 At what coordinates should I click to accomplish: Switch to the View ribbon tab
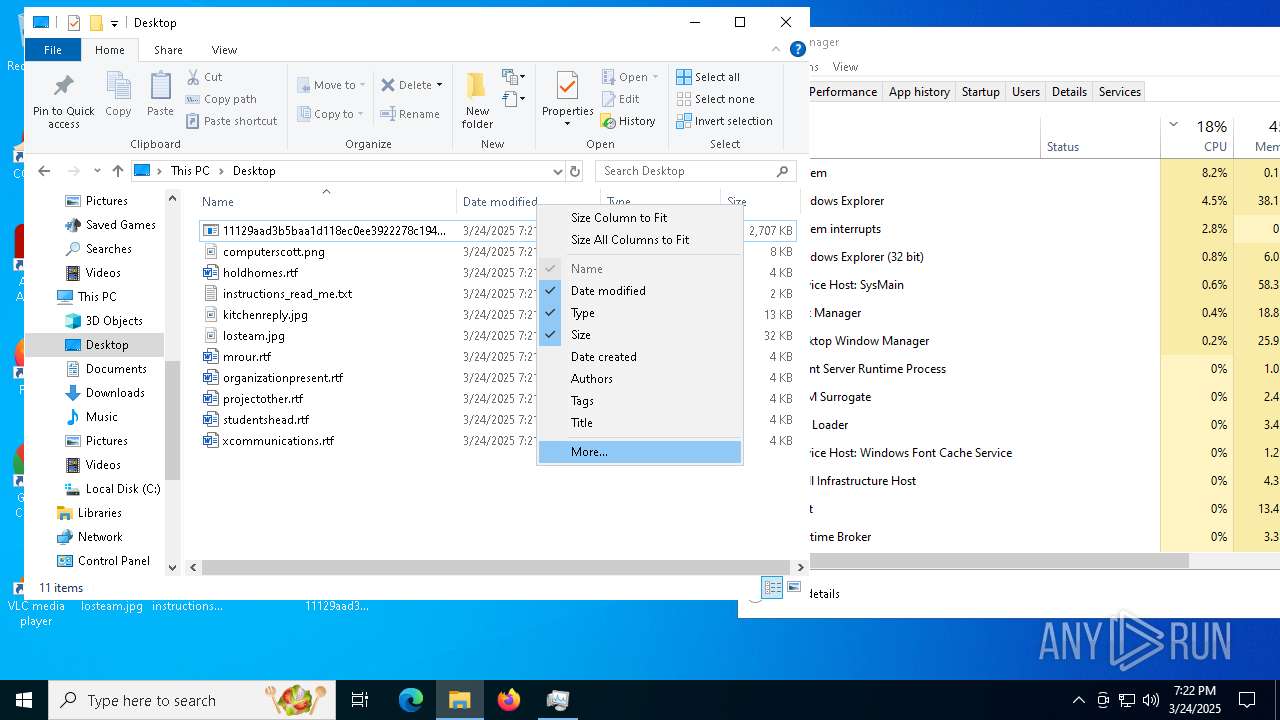224,50
